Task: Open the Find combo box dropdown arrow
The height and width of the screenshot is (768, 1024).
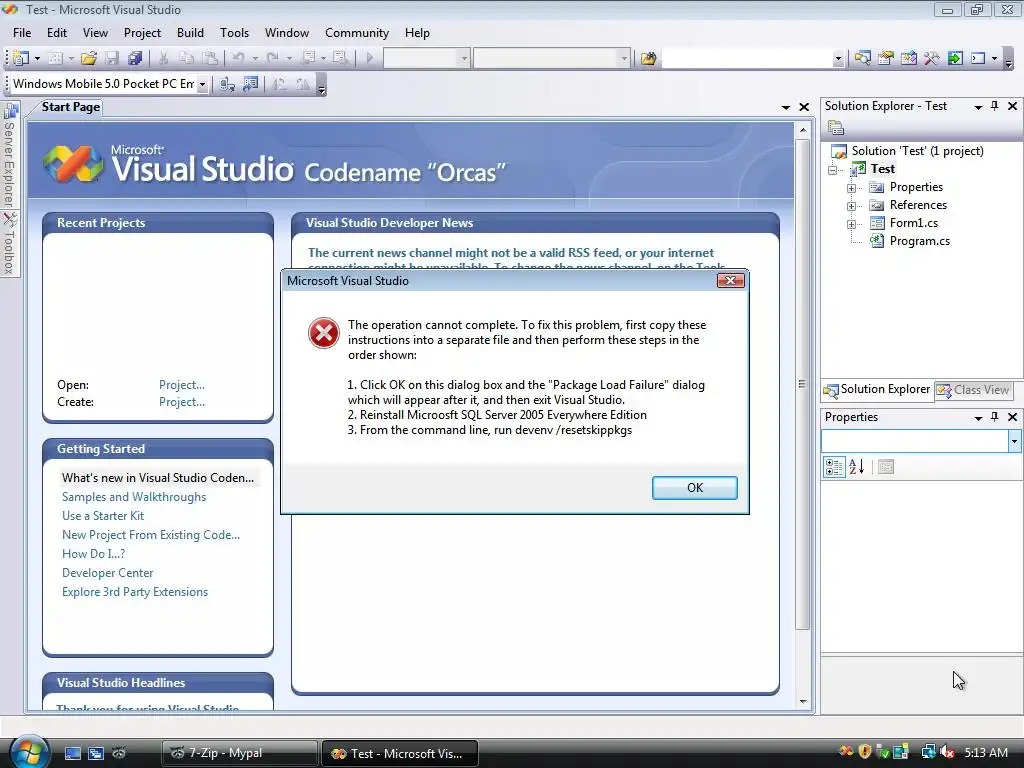Action: click(838, 59)
